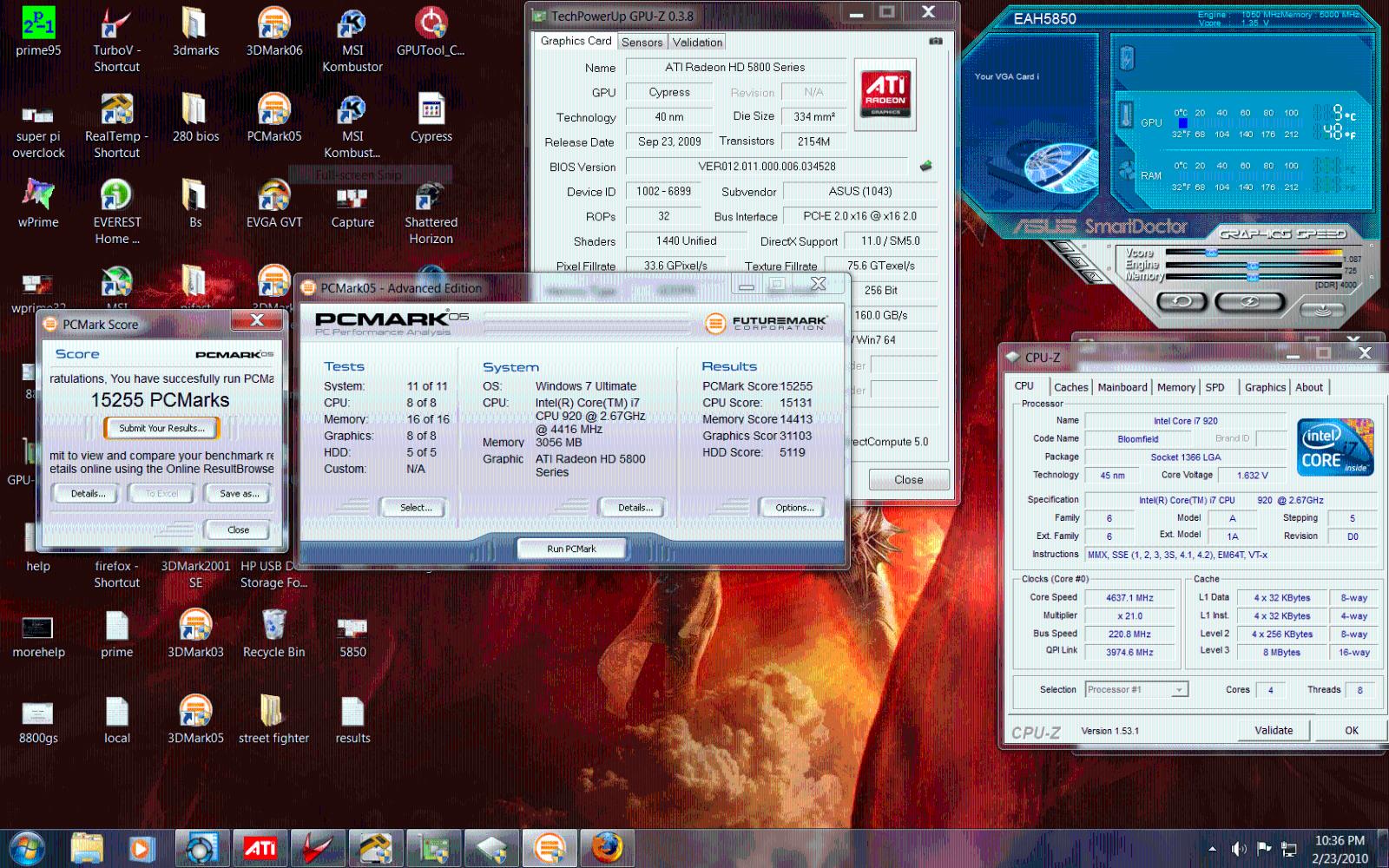Open the 280 bios folder
1389x868 pixels.
(195, 119)
